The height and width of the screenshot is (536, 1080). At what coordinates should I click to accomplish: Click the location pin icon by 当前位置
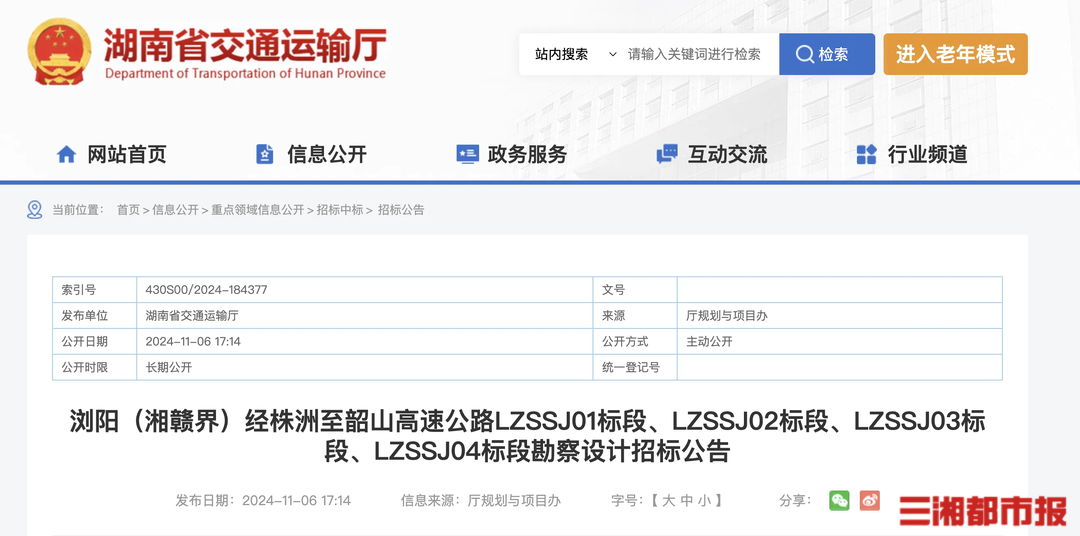(35, 210)
